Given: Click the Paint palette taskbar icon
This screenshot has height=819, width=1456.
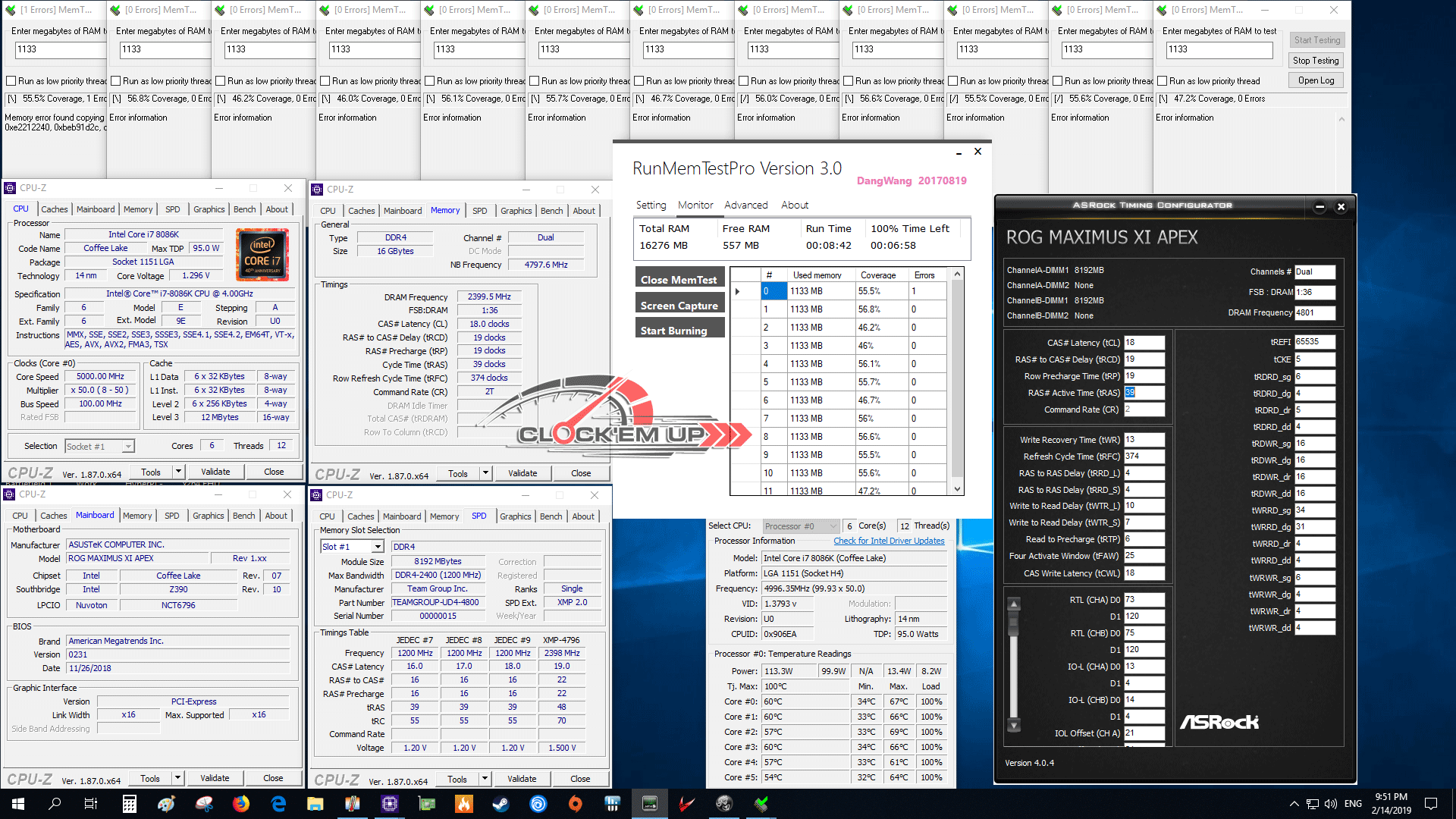Looking at the screenshot, I should [167, 804].
